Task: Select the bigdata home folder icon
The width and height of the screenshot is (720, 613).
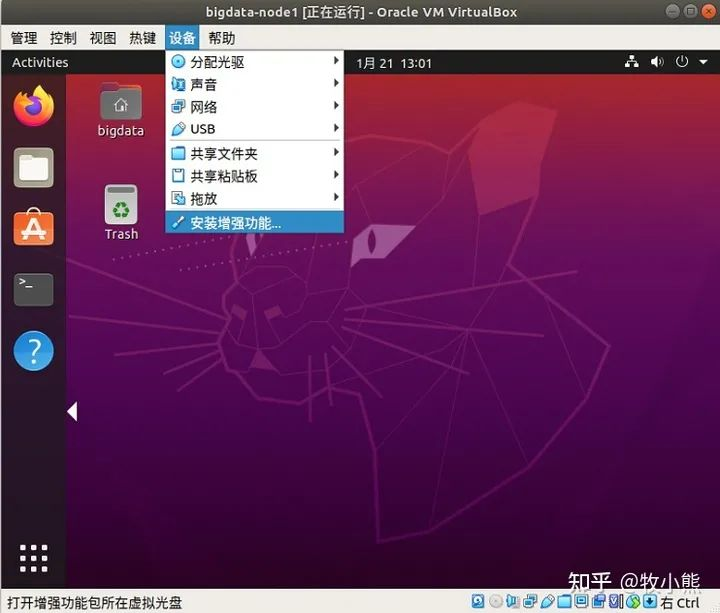Action: coord(121,110)
